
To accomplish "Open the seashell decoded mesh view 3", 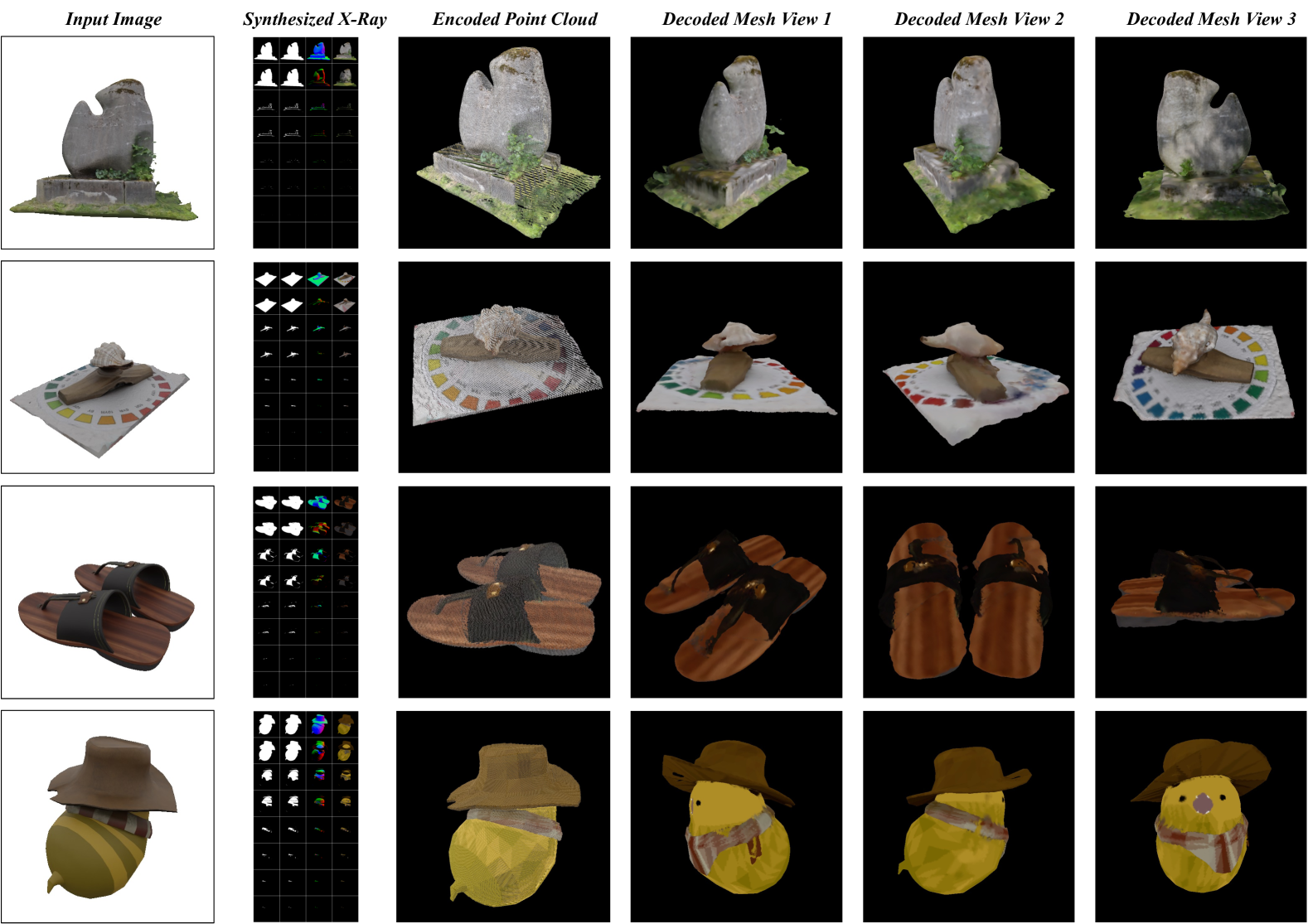I will 1200,367.
